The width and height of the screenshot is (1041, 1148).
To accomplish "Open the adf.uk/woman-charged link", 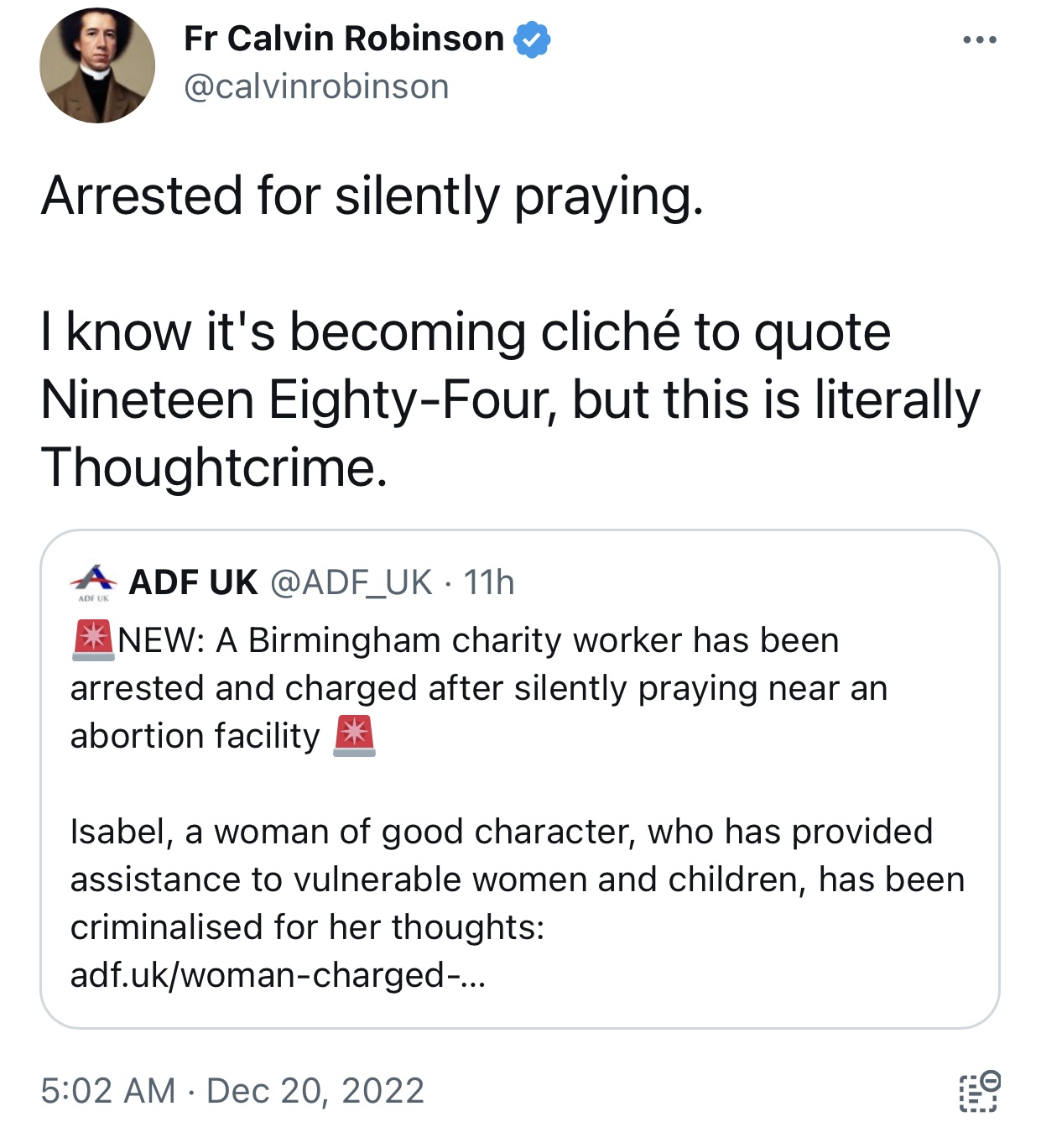I will pyautogui.click(x=278, y=975).
